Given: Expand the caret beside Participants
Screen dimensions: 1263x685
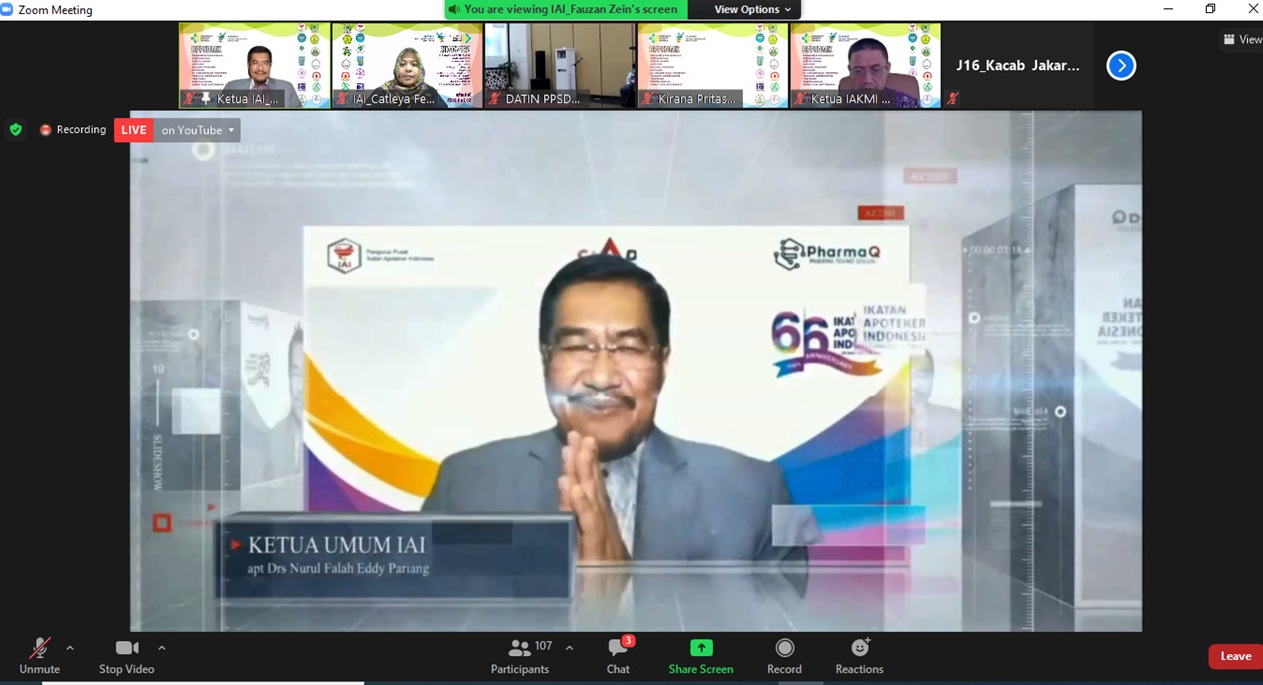Looking at the screenshot, I should pyautogui.click(x=569, y=648).
